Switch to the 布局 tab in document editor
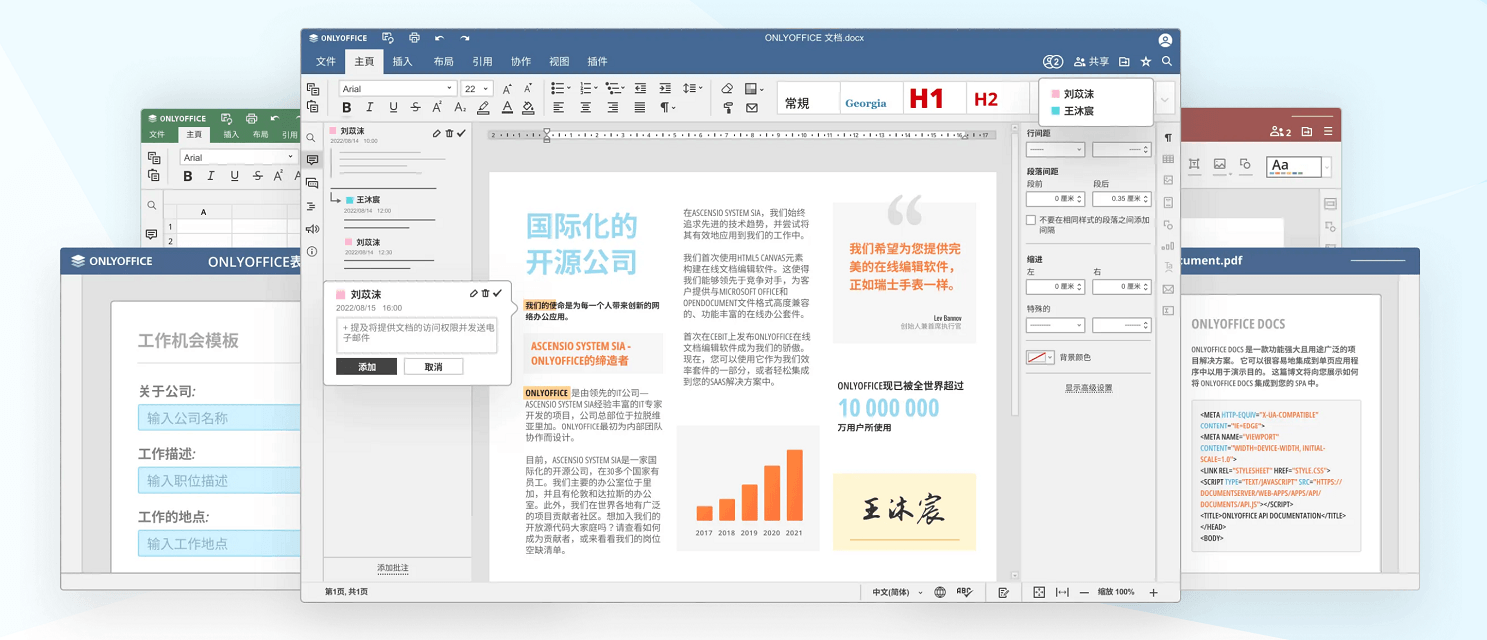Viewport: 1487px width, 640px height. 443,62
